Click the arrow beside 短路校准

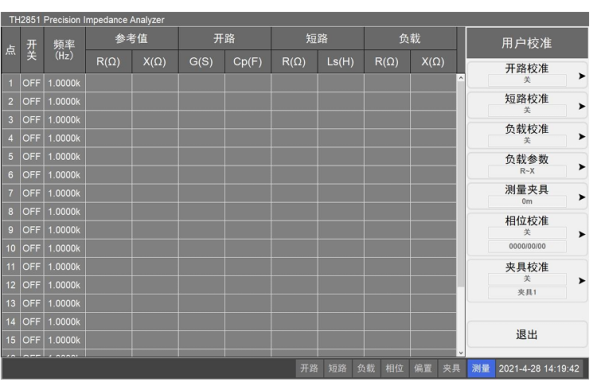click(581, 106)
